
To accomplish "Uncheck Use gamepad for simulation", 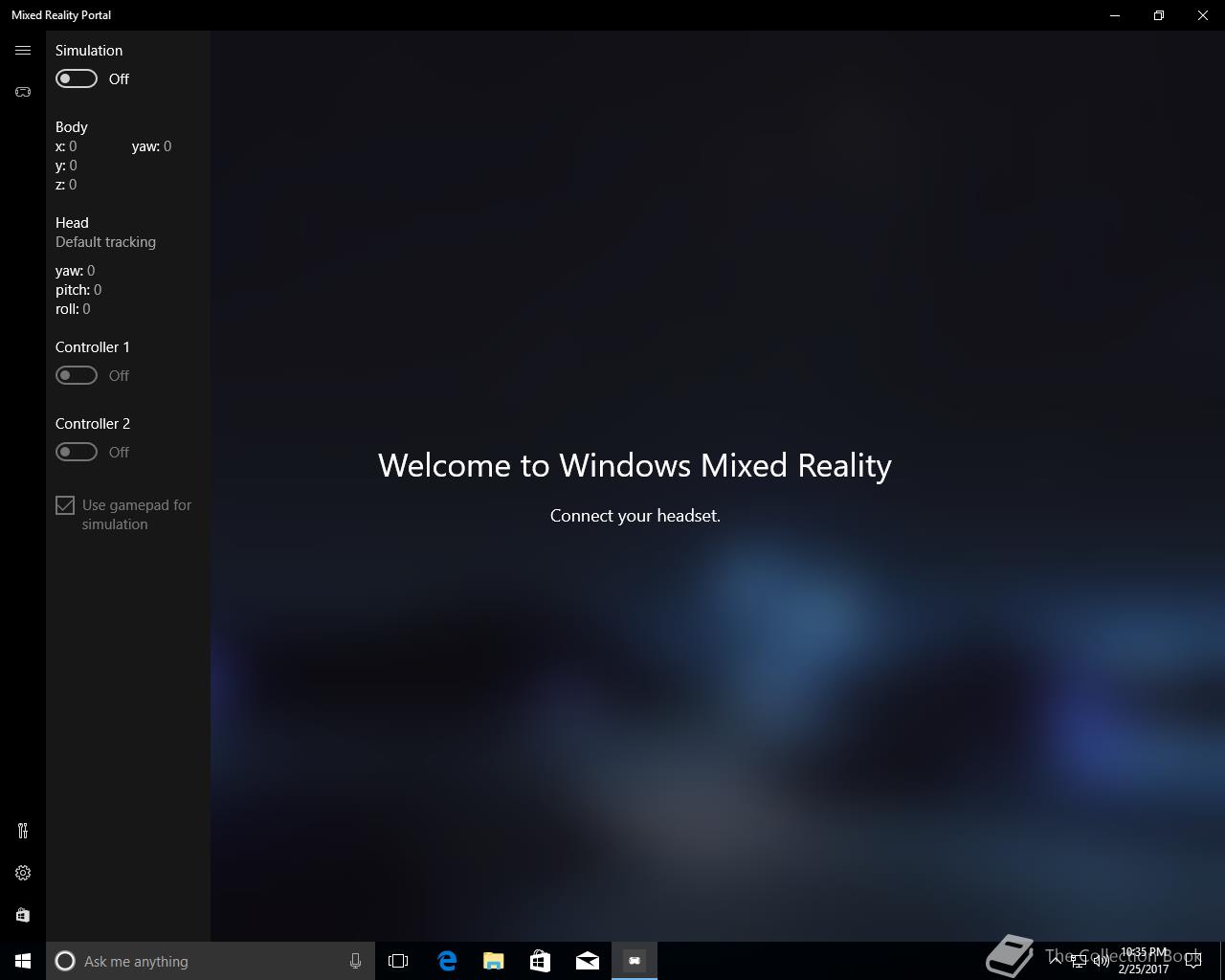I will pyautogui.click(x=65, y=505).
